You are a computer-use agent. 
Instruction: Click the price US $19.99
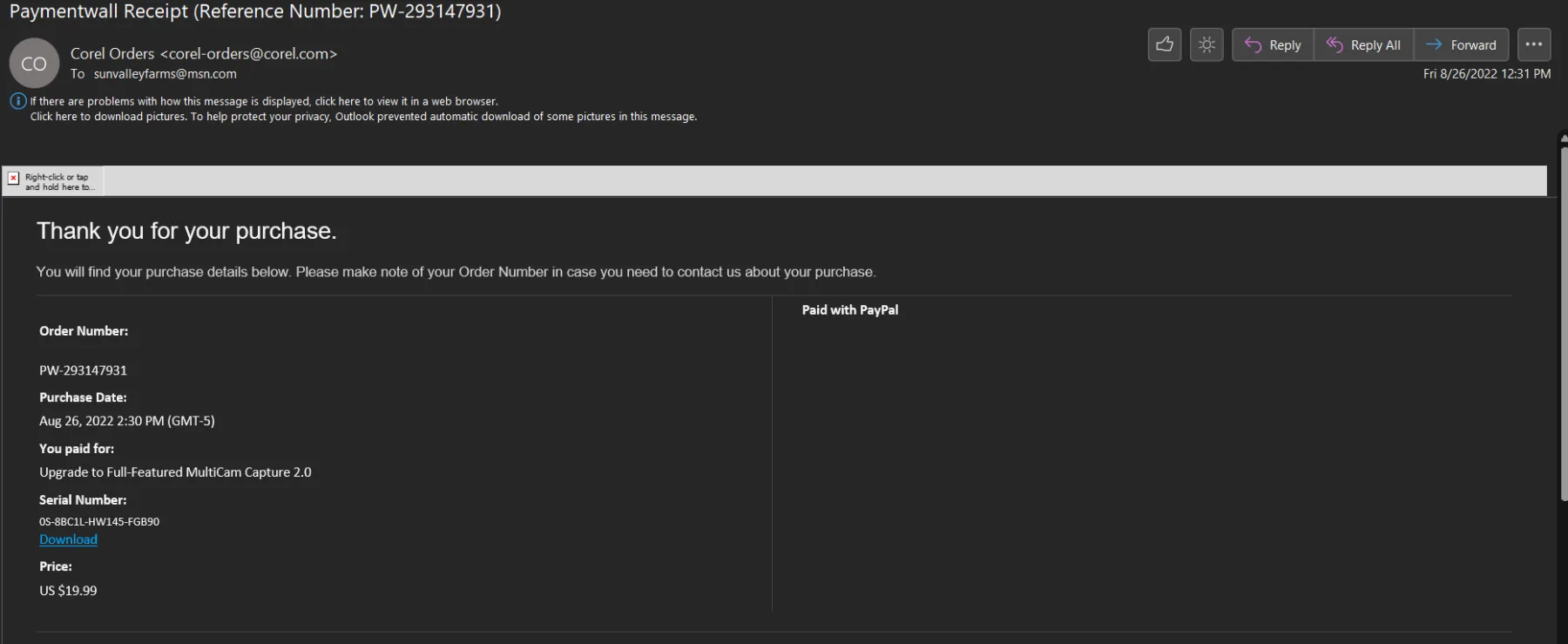tap(68, 590)
